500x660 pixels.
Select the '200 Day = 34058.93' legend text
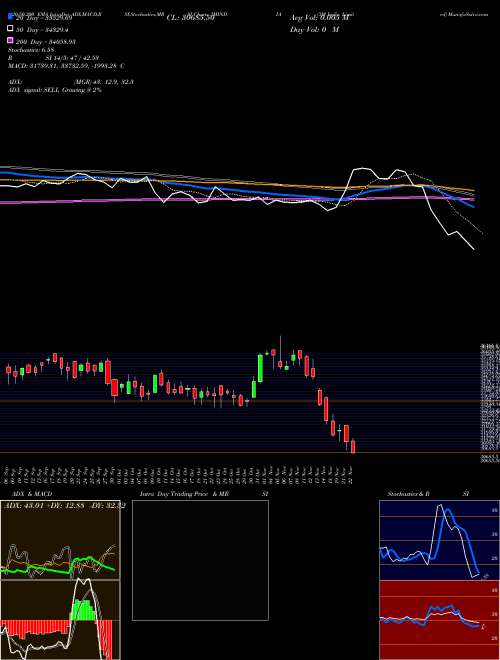pos(45,42)
